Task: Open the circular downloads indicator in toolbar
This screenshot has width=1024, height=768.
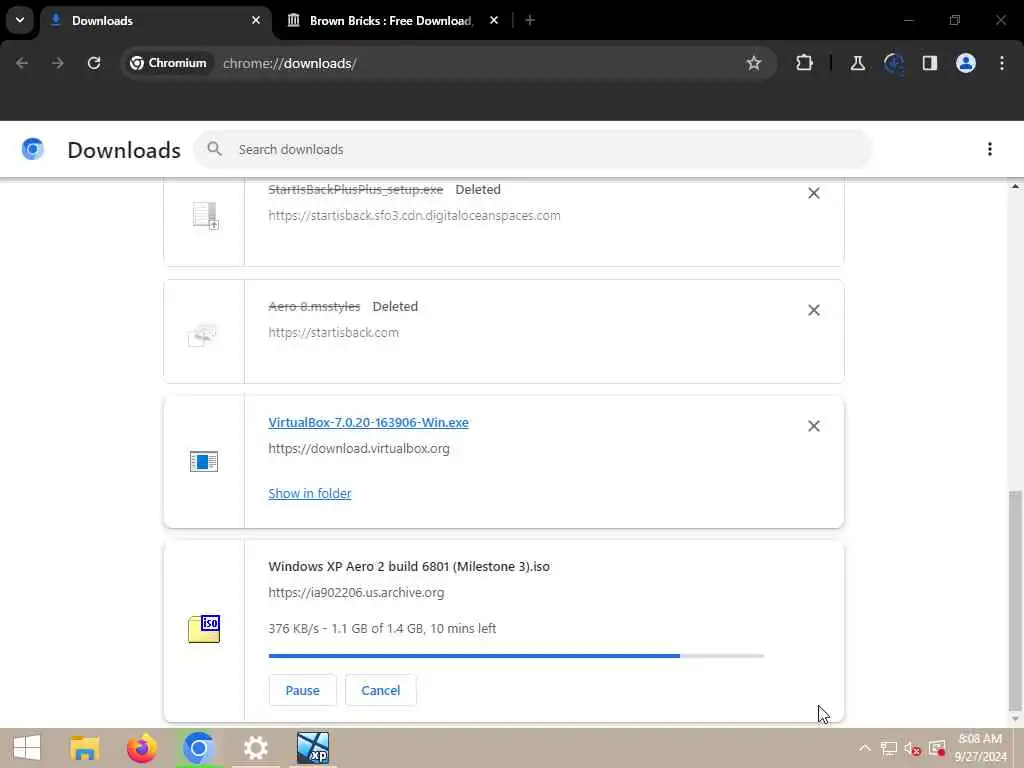Action: (893, 63)
